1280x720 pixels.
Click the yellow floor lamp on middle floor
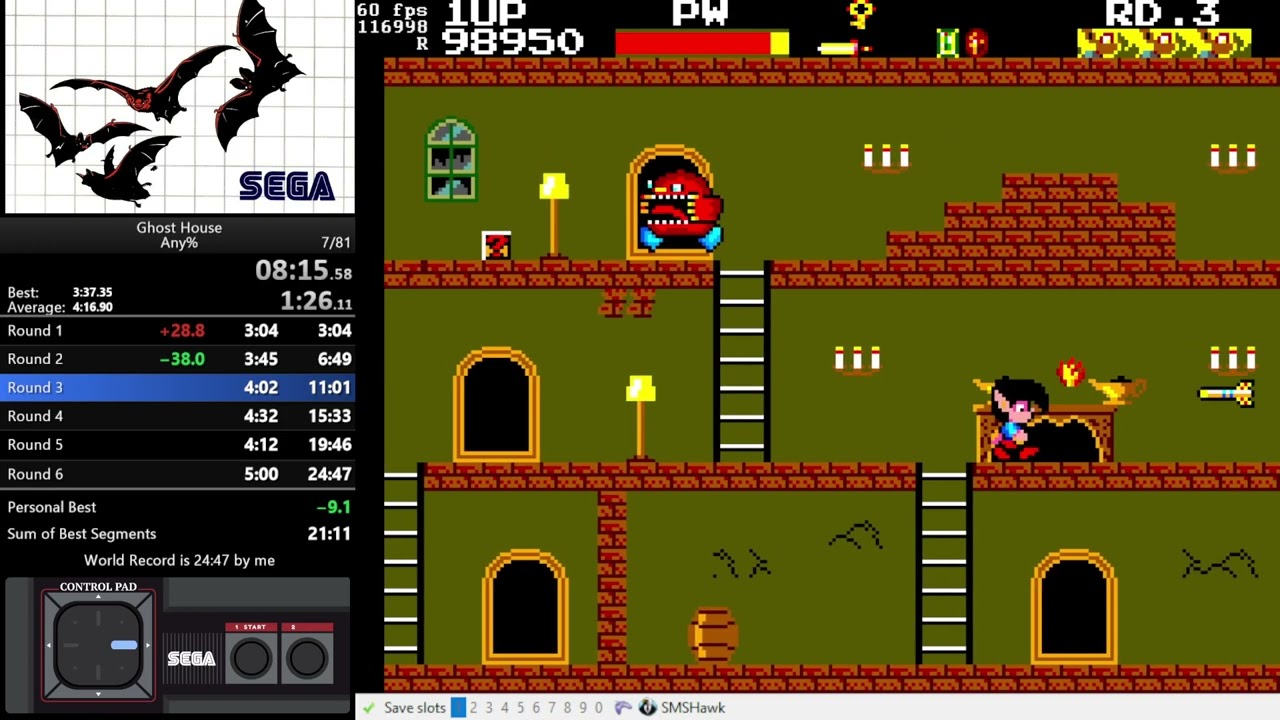point(641,418)
